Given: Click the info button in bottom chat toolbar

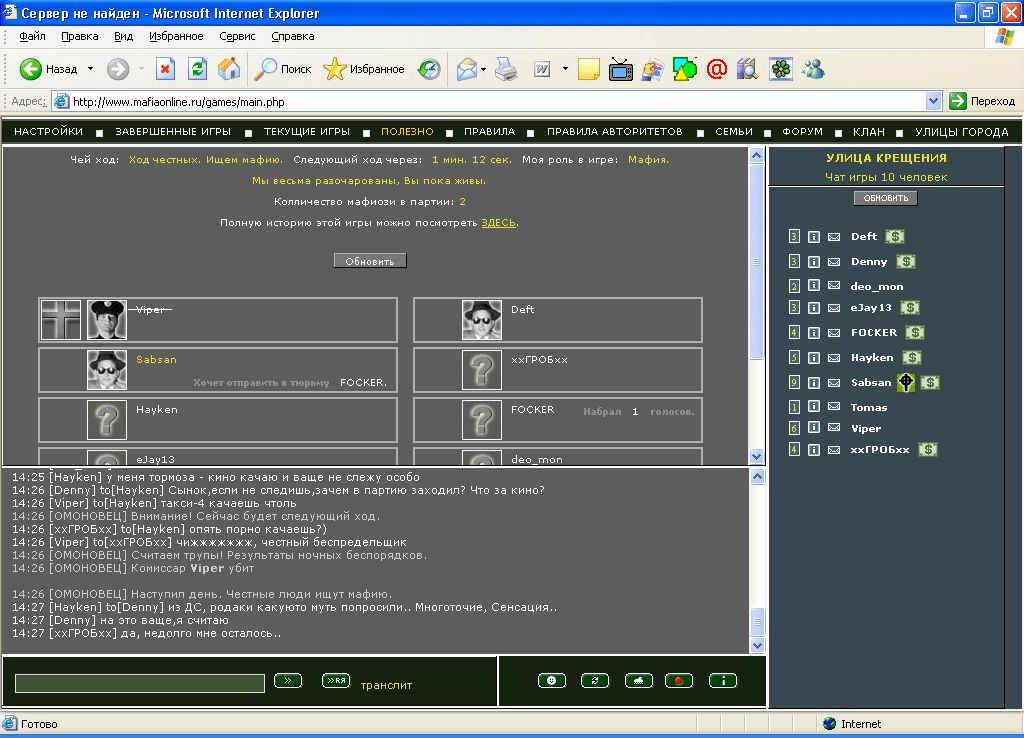Looking at the screenshot, I should pyautogui.click(x=723, y=681).
